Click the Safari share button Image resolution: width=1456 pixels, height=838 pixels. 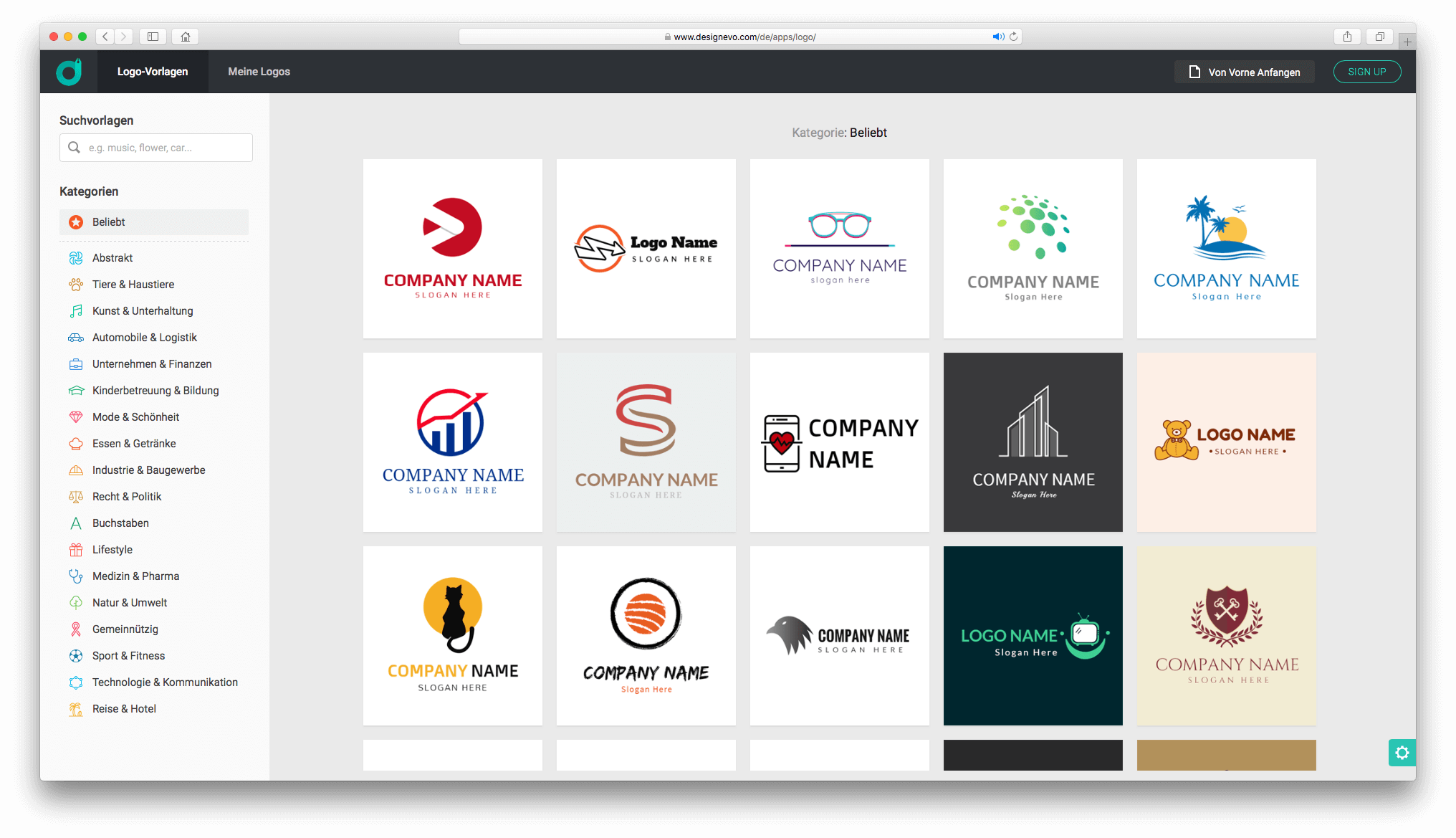(1347, 37)
